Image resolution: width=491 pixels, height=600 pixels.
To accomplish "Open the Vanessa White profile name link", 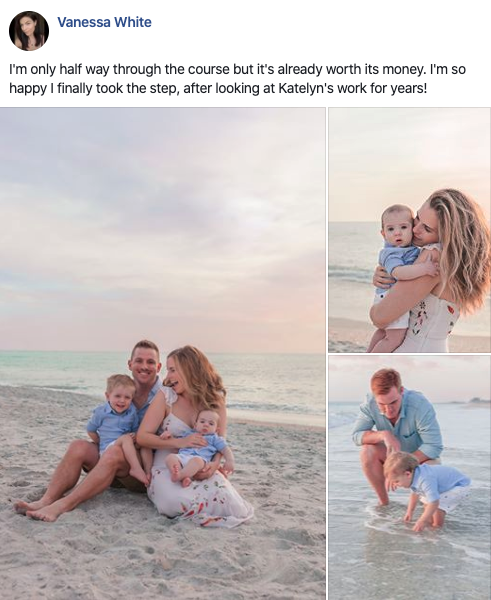I will (104, 22).
